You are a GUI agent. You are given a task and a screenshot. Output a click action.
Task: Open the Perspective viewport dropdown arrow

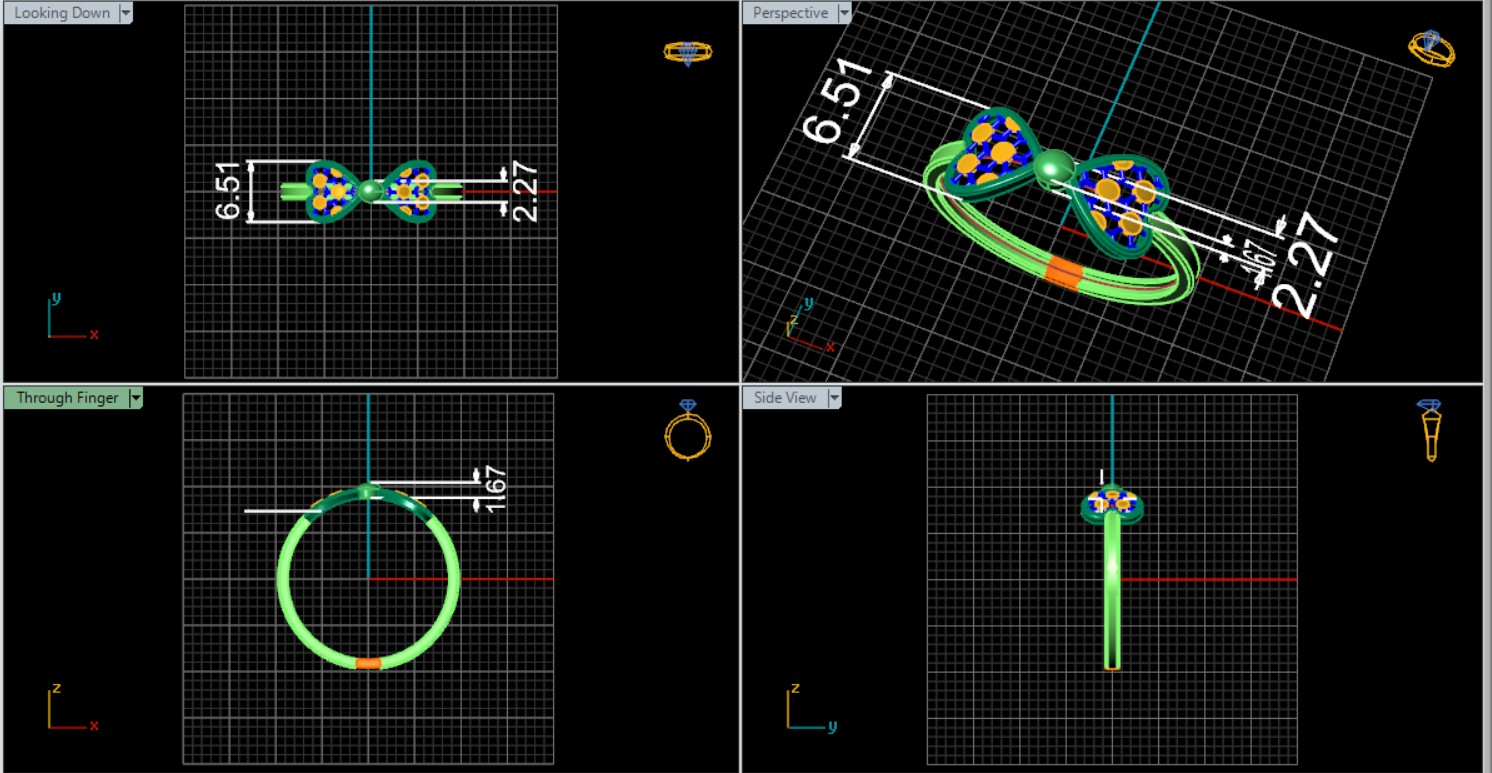pyautogui.click(x=844, y=13)
